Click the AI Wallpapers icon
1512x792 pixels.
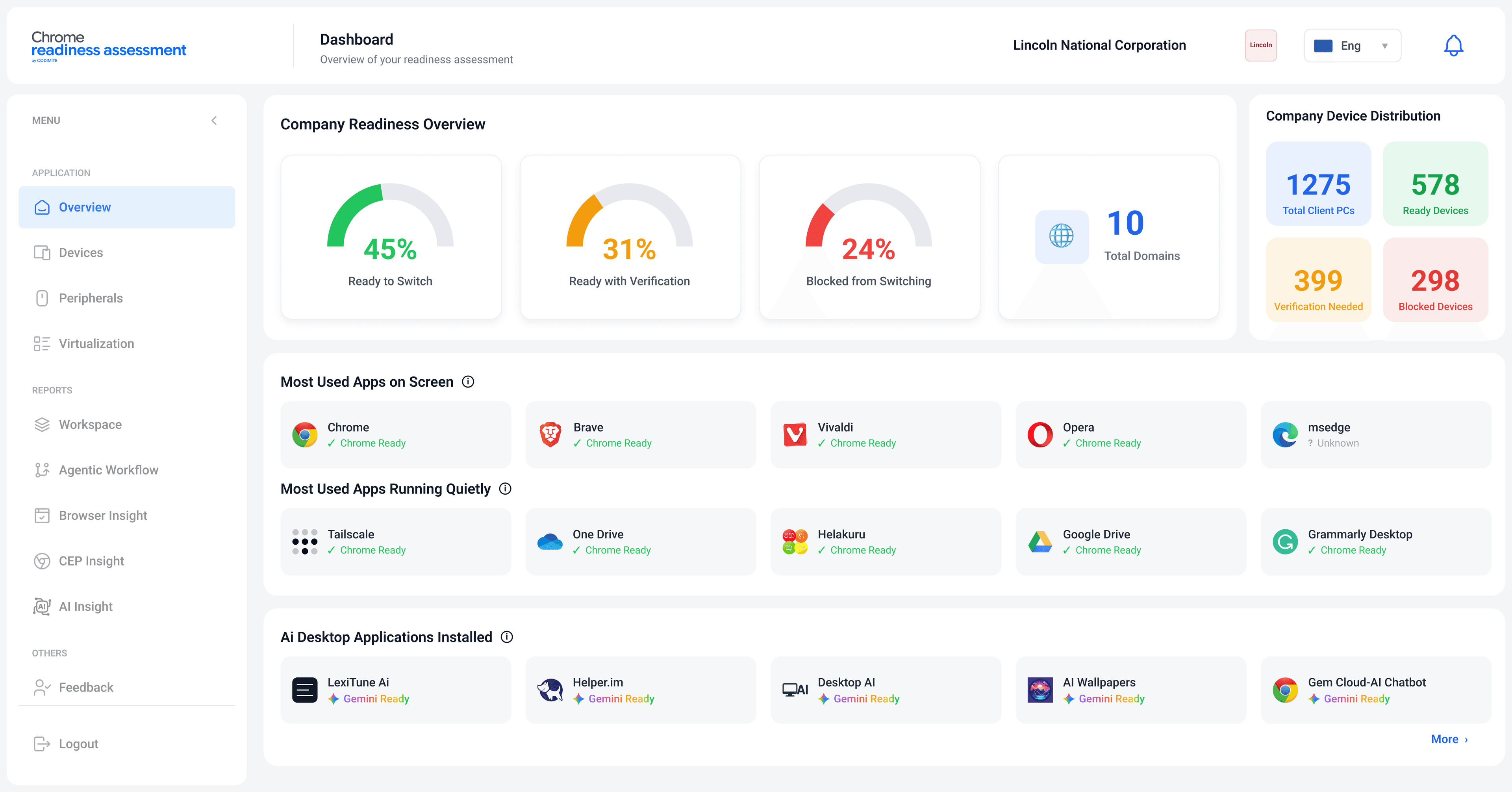(x=1040, y=690)
